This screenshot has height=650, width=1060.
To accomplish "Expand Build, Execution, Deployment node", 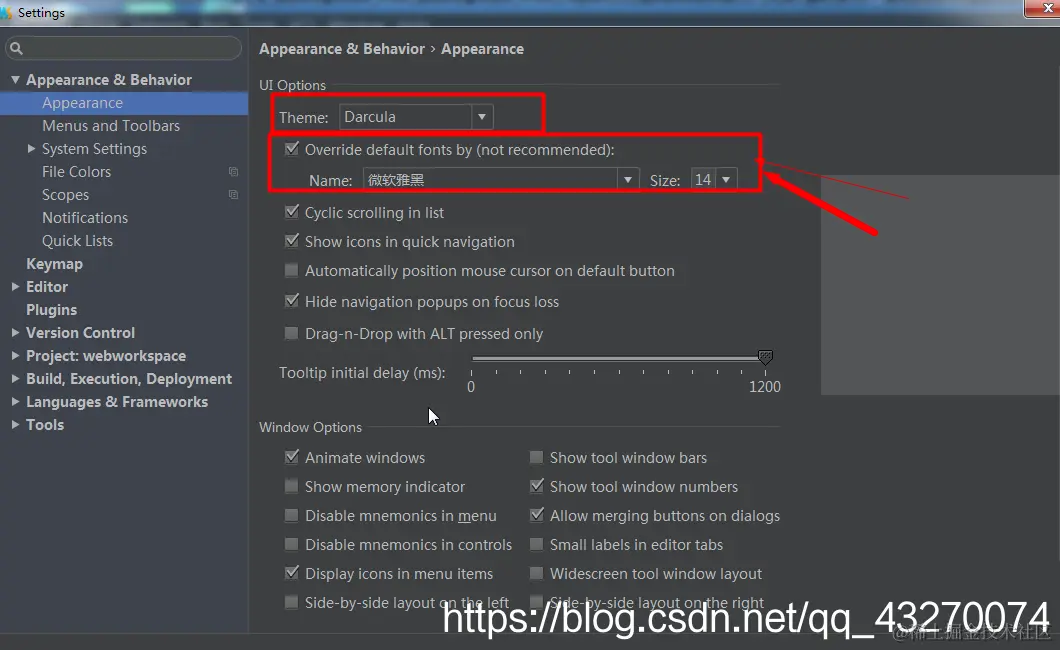I will tap(15, 378).
